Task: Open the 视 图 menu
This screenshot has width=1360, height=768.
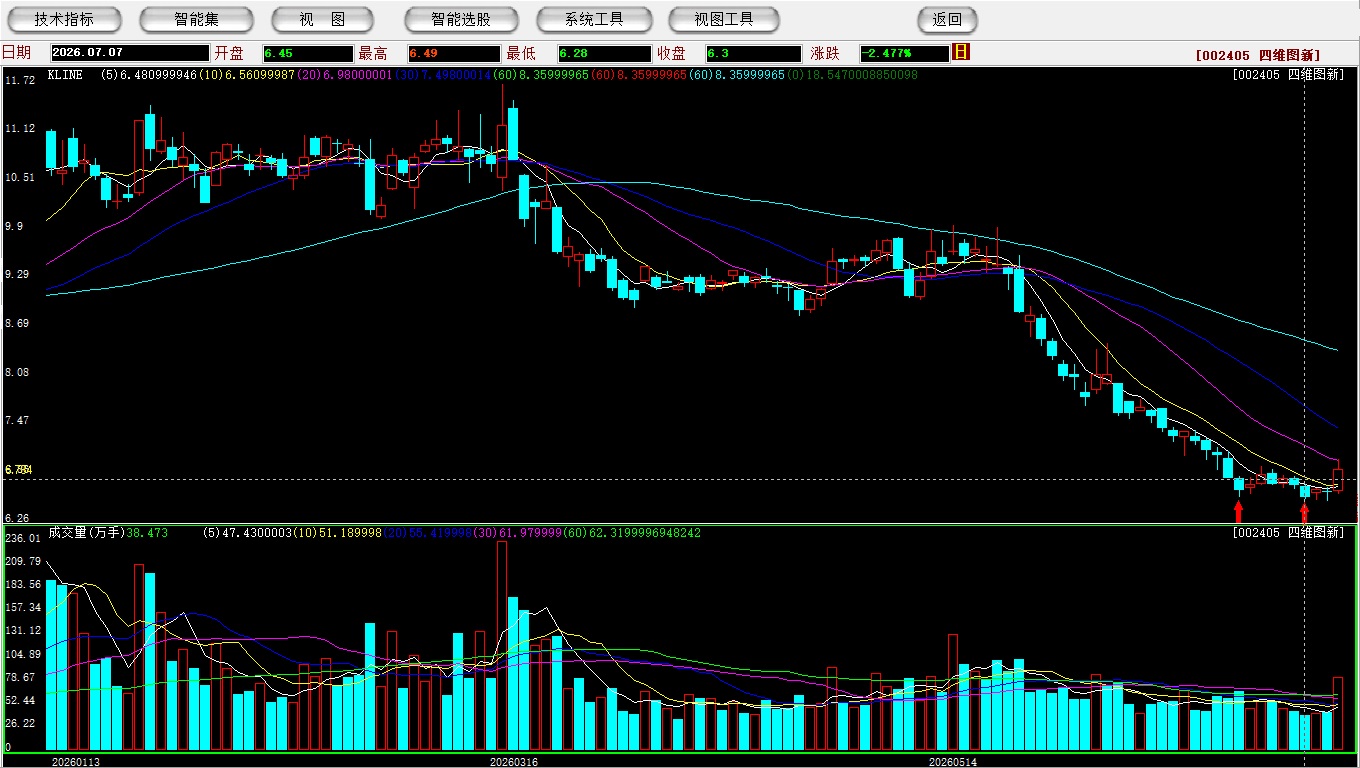Action: pos(322,20)
